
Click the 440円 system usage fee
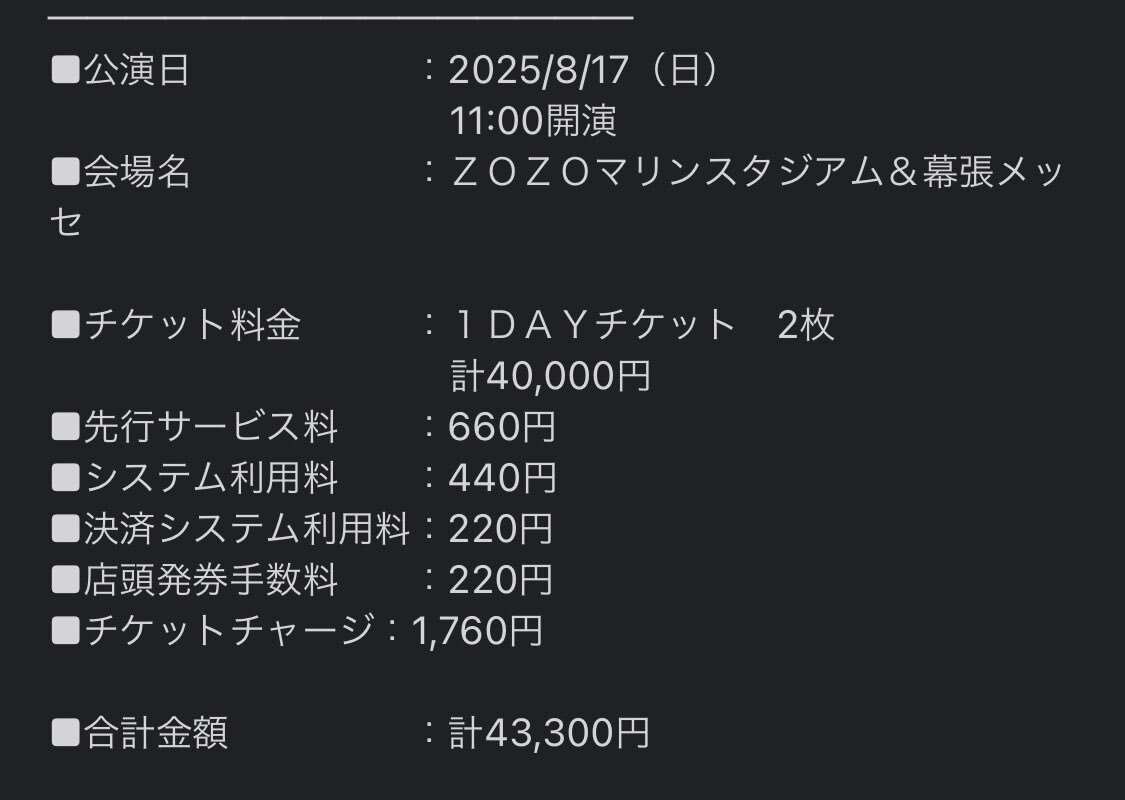coord(502,478)
